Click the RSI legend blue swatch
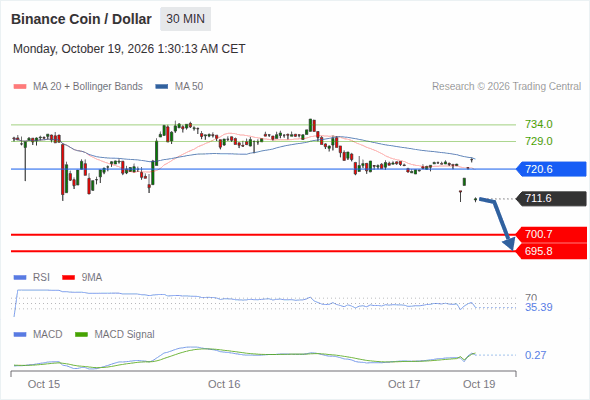The width and height of the screenshot is (590, 400). coord(20,278)
